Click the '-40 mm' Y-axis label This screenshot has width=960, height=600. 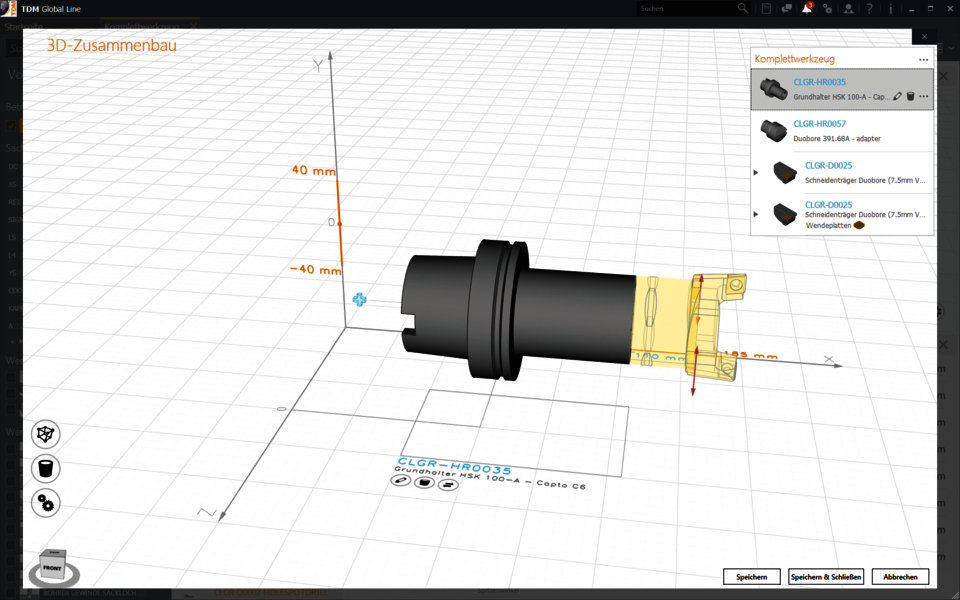[x=315, y=269]
